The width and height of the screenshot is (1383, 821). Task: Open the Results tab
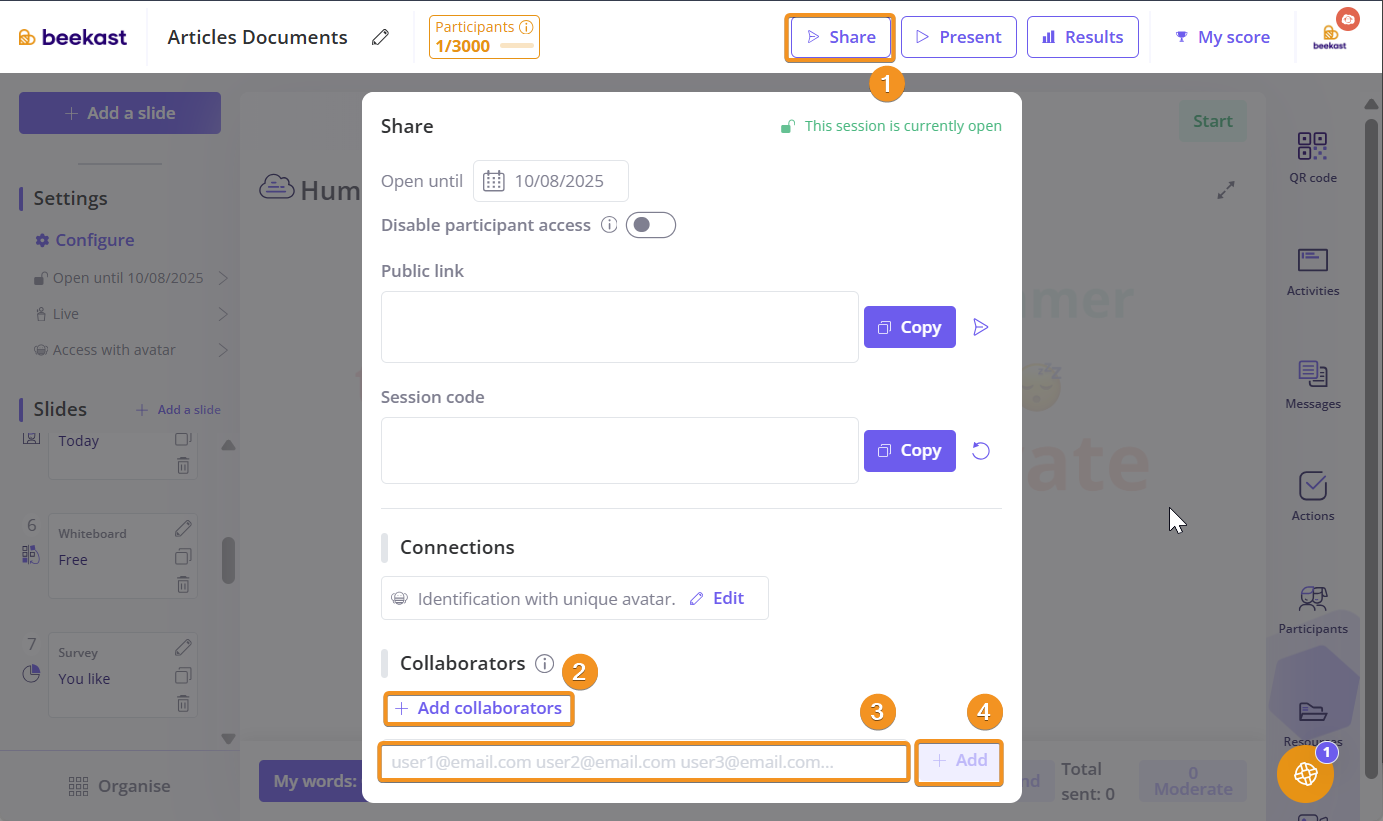[1082, 37]
